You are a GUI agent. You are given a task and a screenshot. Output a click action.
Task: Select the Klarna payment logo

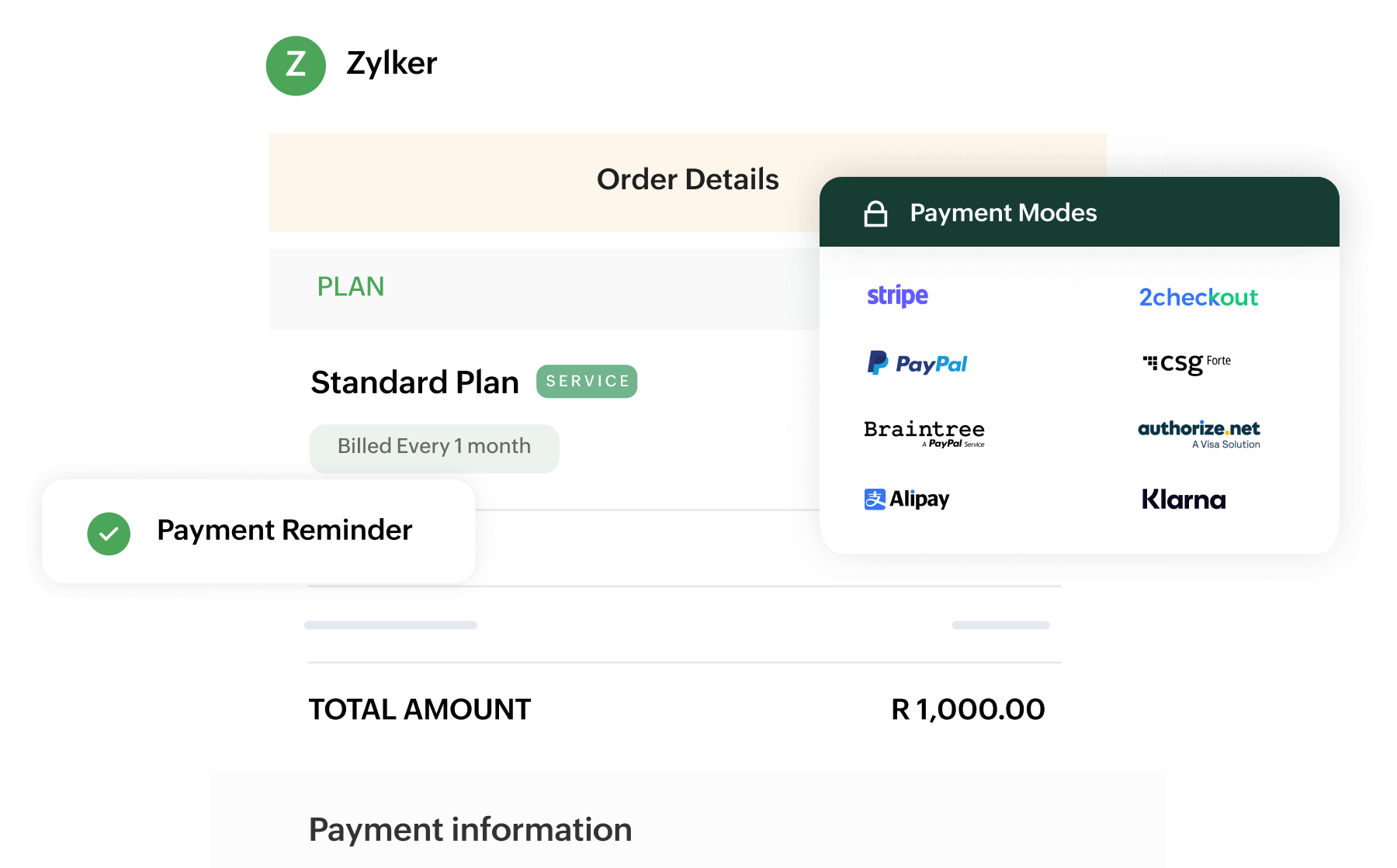tap(1184, 500)
